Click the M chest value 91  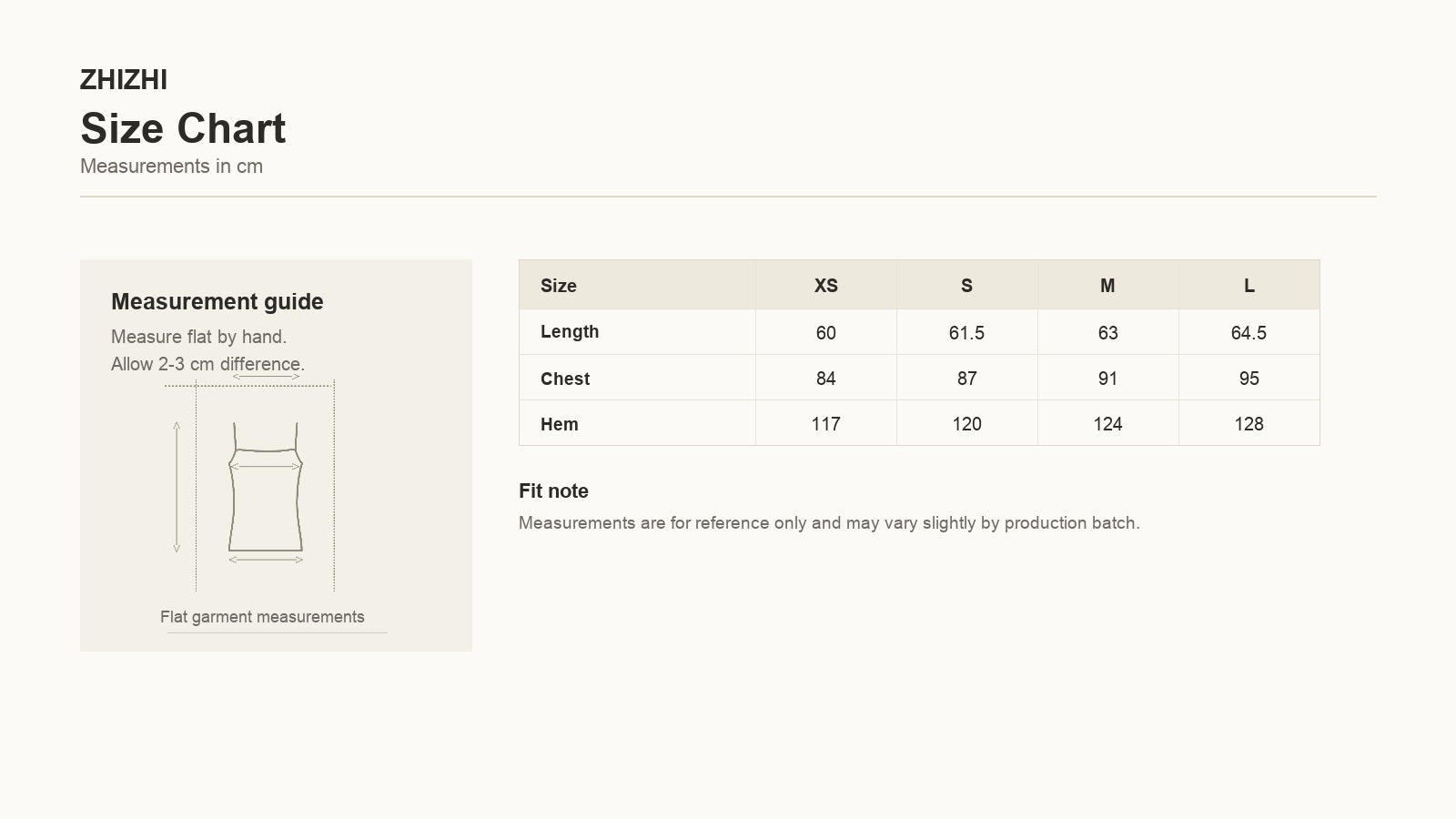tap(1107, 379)
